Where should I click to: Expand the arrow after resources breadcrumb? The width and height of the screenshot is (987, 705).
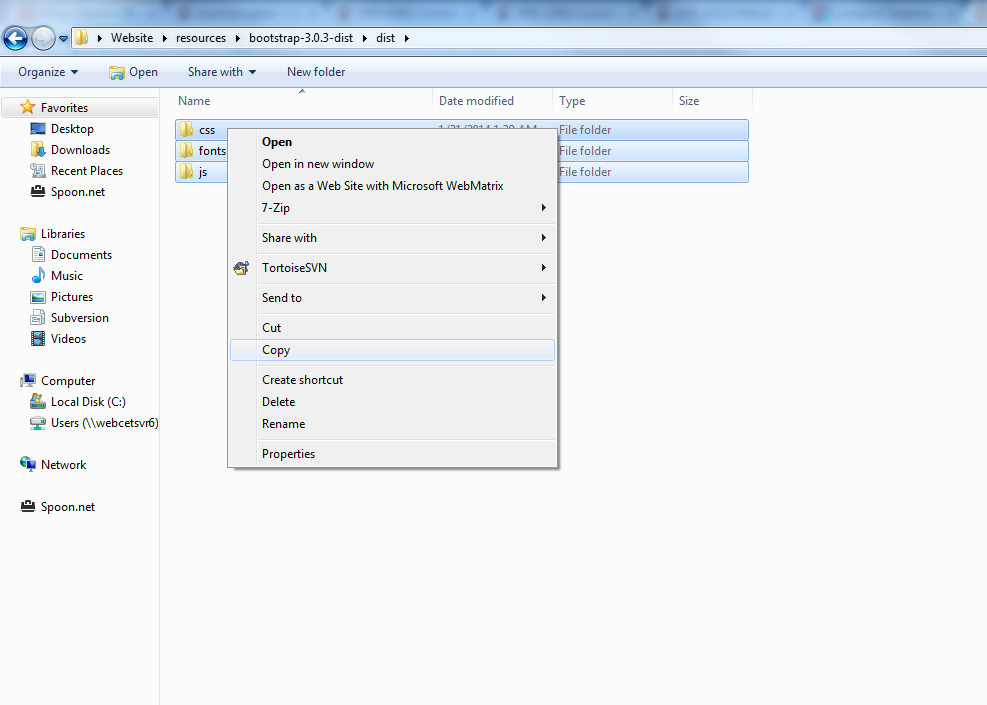pyautogui.click(x=237, y=38)
